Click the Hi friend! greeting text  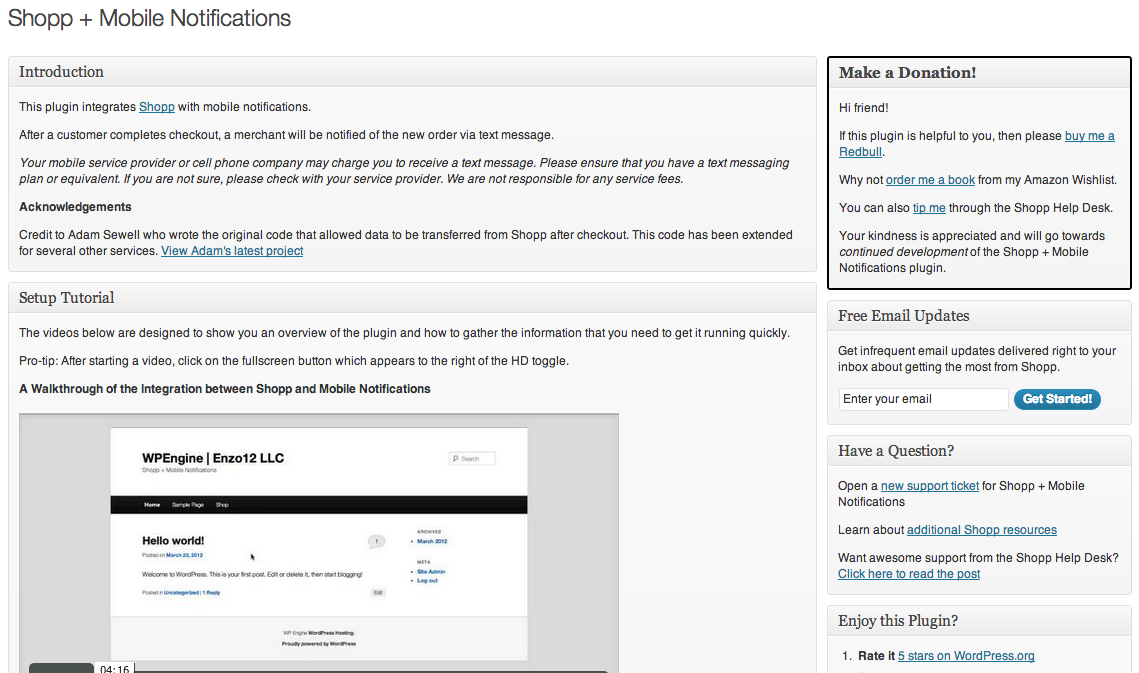863,108
